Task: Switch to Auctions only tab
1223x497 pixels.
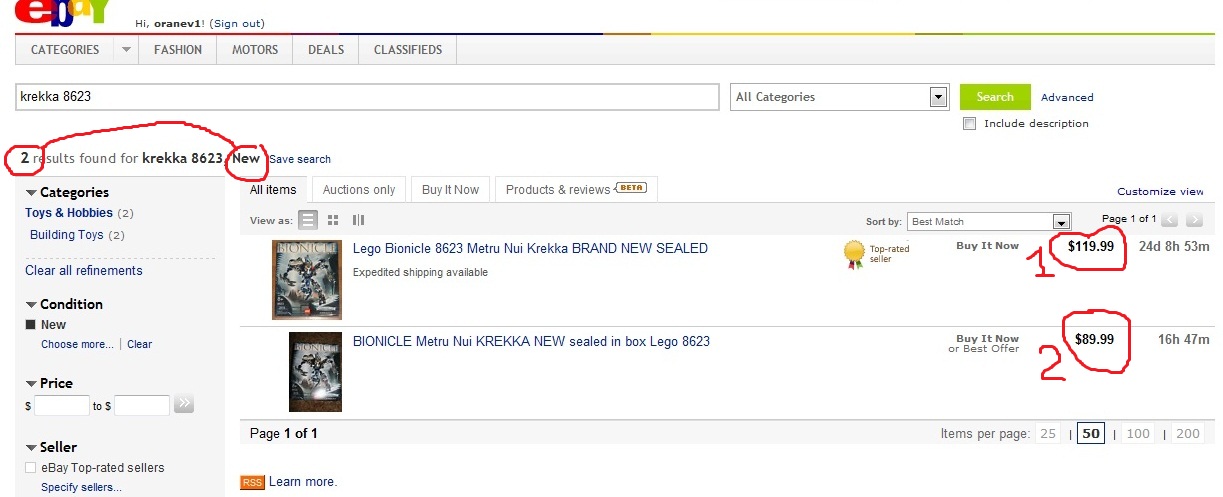Action: [359, 190]
